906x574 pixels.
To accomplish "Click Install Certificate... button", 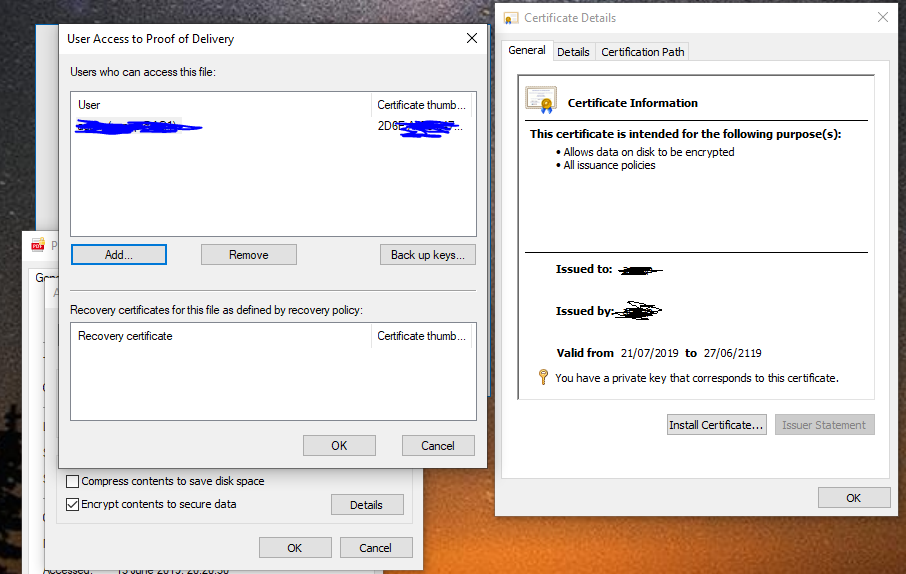I will click(x=716, y=425).
